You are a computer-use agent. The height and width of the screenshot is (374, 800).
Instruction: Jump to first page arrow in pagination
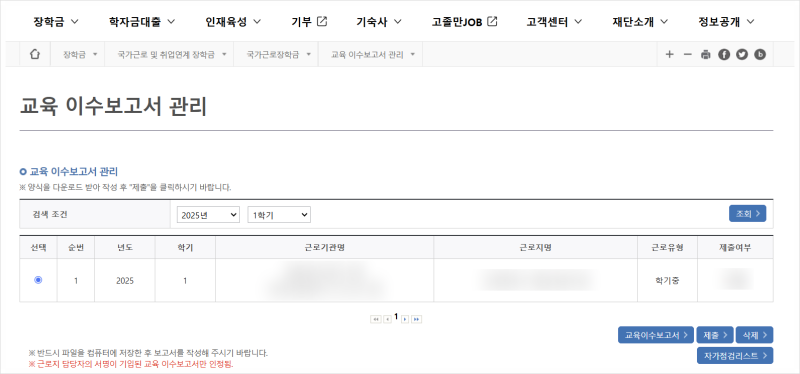click(376, 319)
